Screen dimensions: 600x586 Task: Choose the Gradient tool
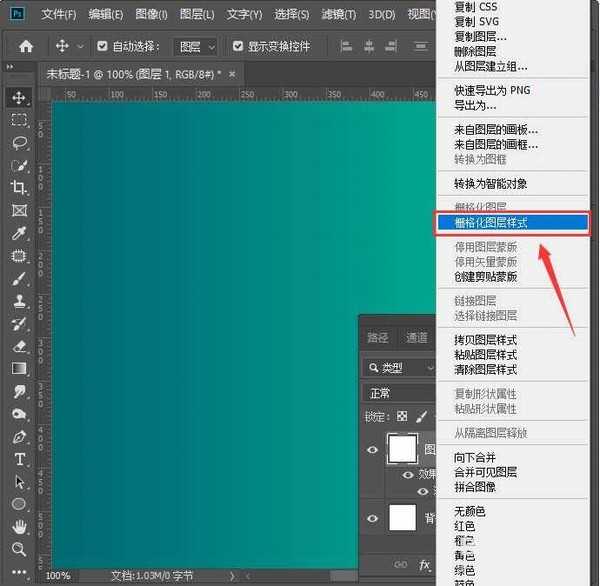point(18,369)
